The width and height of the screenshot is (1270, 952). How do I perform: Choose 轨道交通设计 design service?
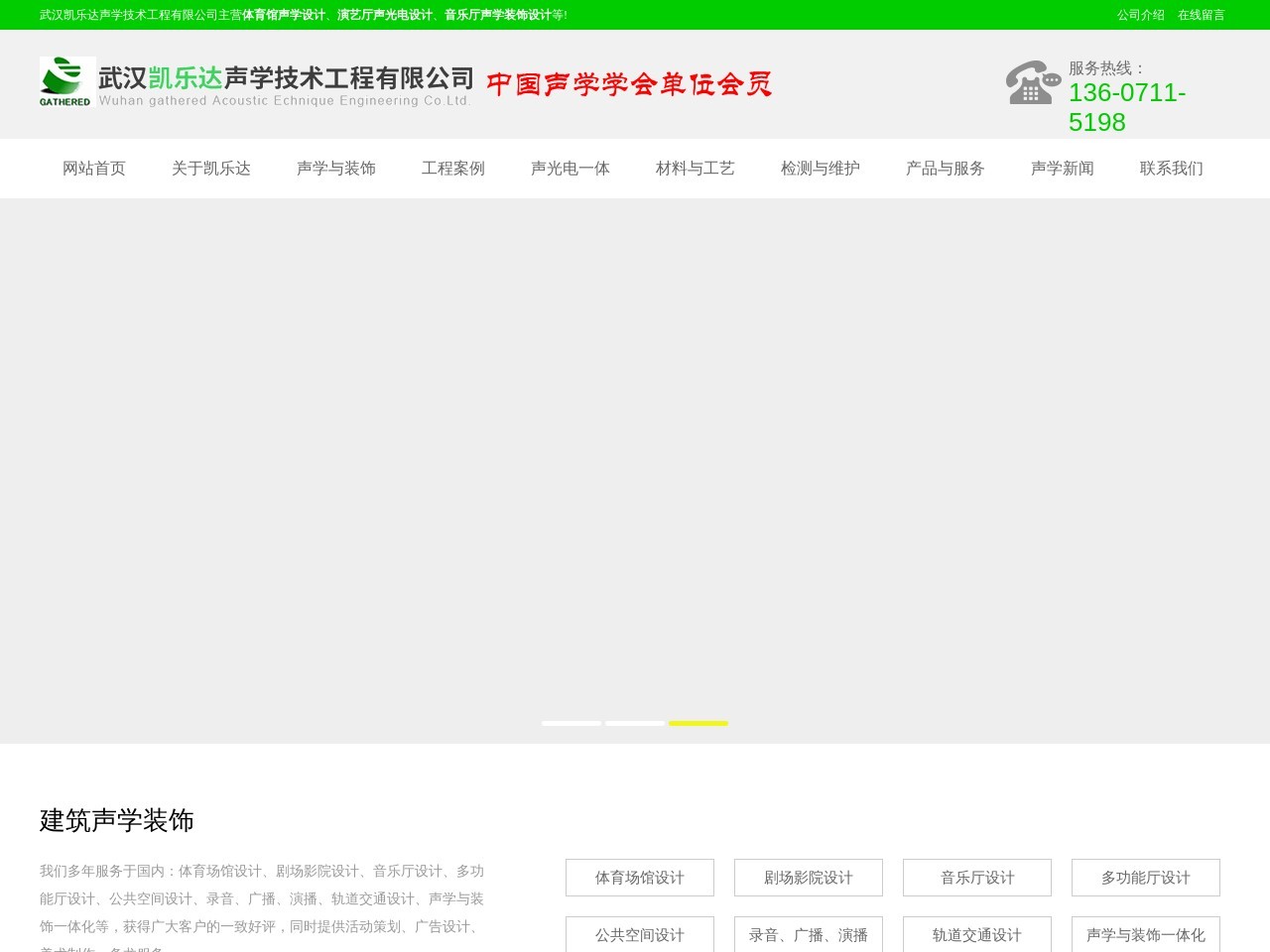976,934
